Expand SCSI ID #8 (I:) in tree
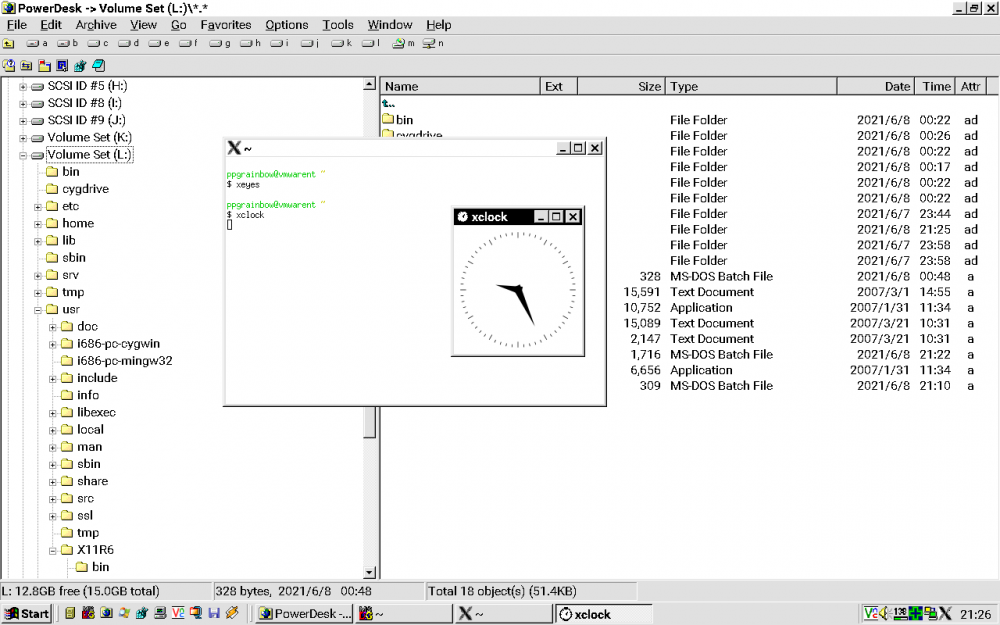The image size is (1000, 625). tap(23, 103)
